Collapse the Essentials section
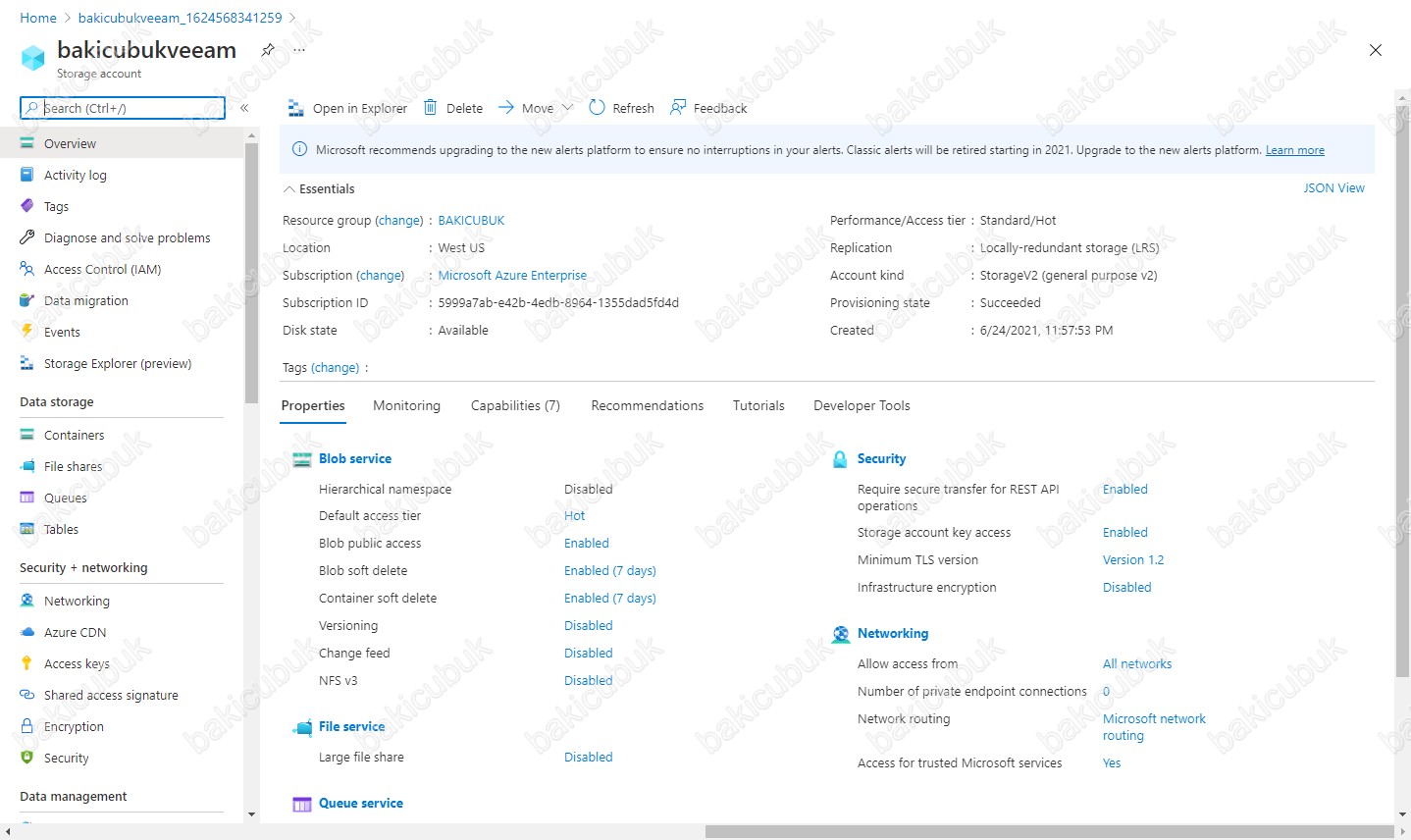Image resolution: width=1411 pixels, height=840 pixels. [x=288, y=188]
